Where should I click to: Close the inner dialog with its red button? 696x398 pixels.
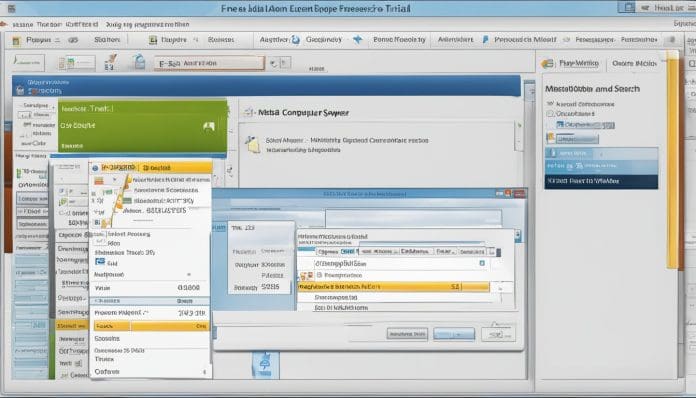click(x=519, y=193)
